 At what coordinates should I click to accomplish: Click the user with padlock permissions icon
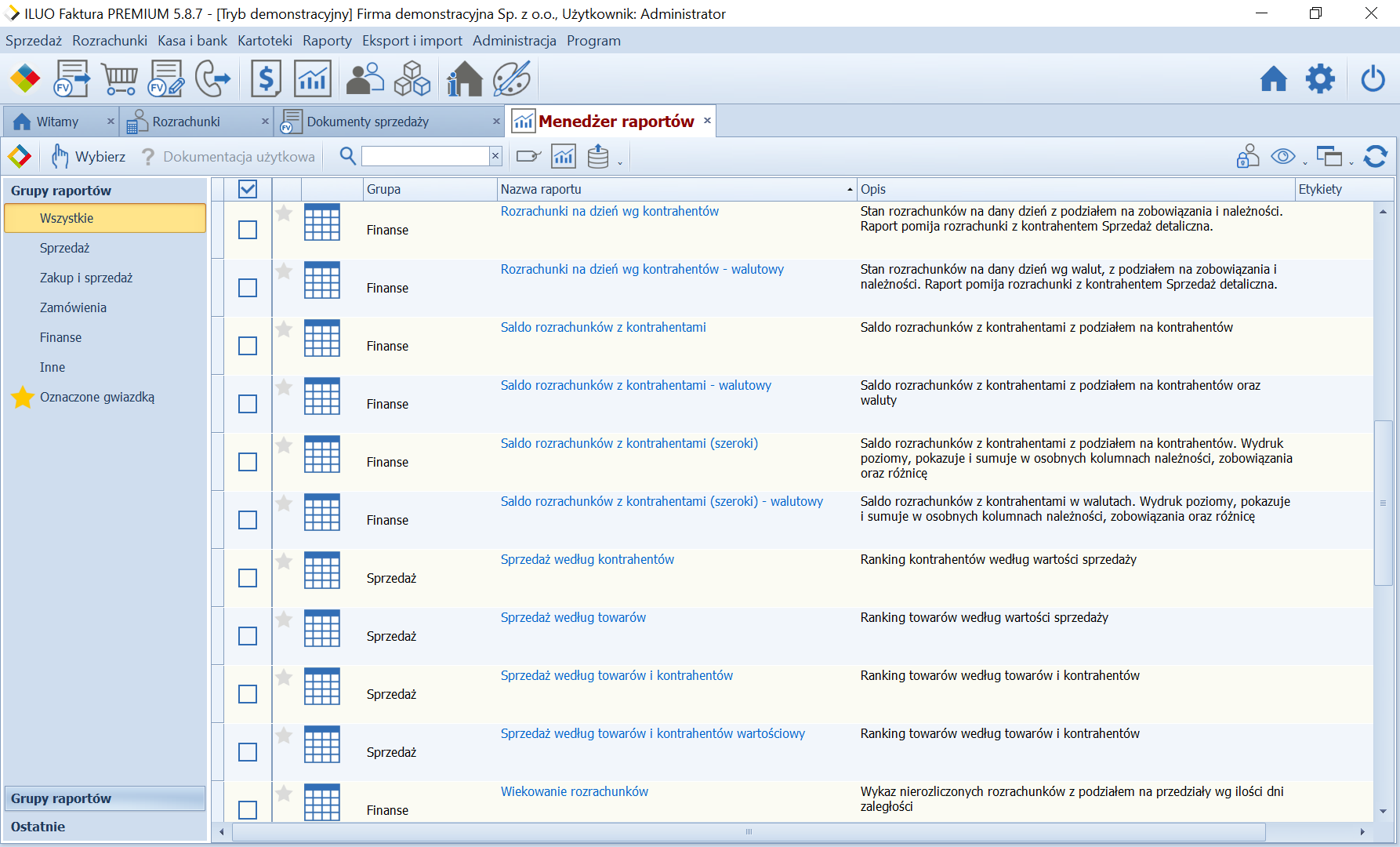pyautogui.click(x=1248, y=156)
